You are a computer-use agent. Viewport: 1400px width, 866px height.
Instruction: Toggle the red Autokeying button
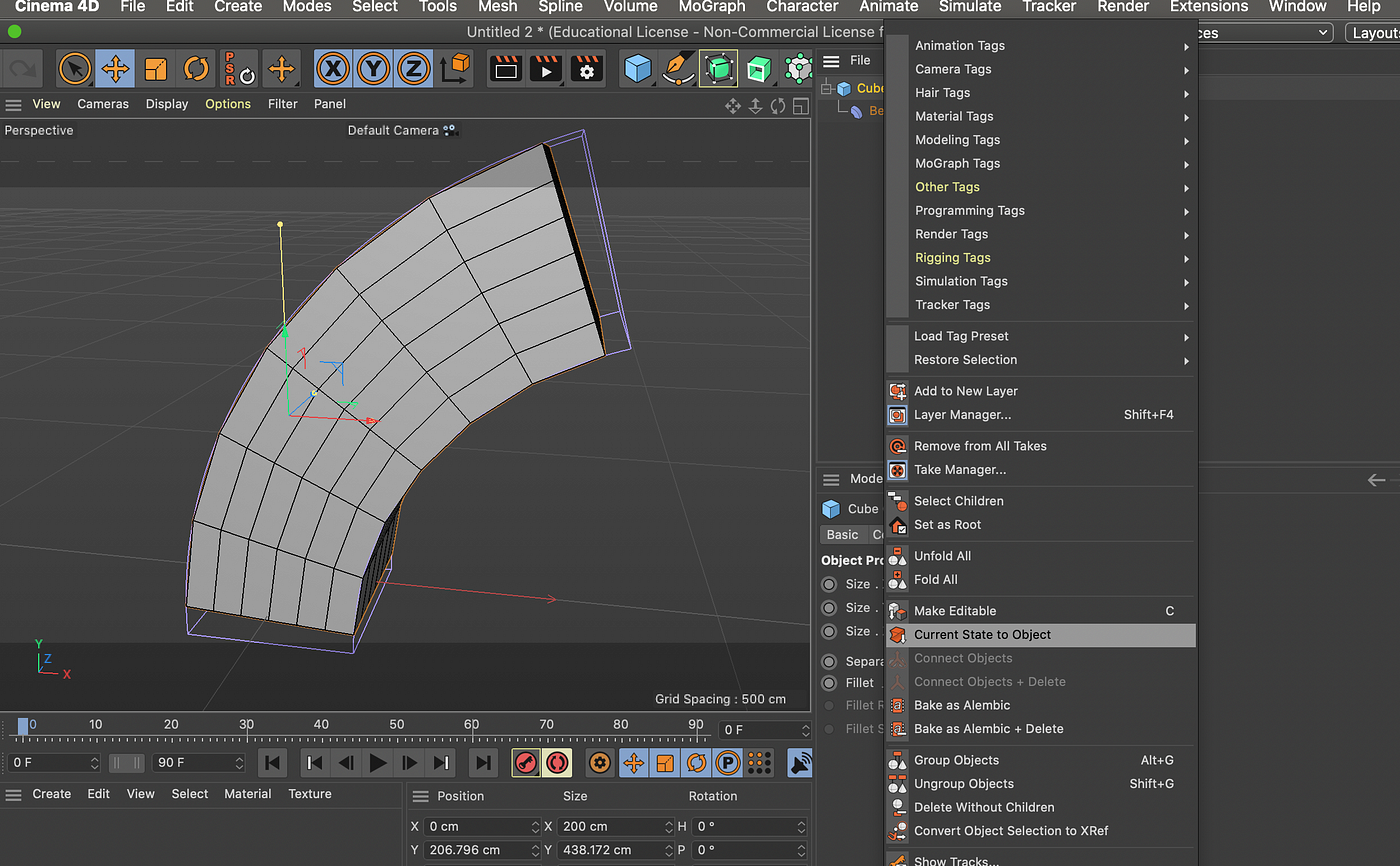coord(557,763)
